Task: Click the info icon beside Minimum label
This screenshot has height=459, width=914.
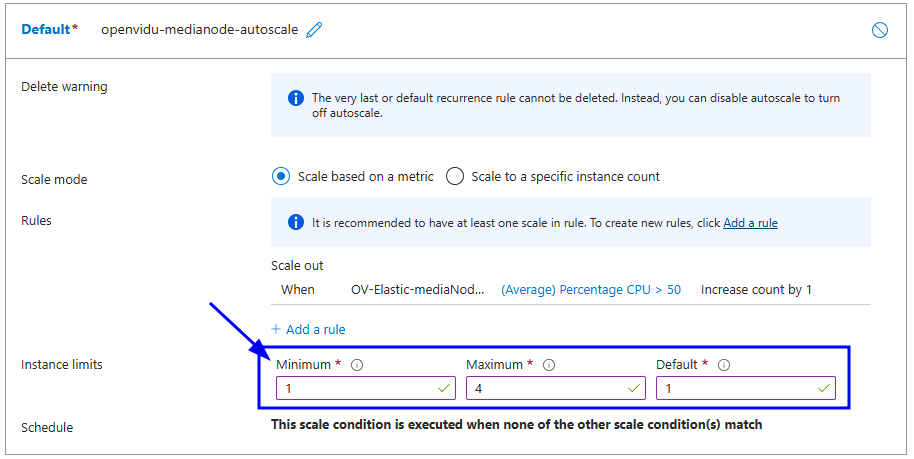Action: click(357, 365)
